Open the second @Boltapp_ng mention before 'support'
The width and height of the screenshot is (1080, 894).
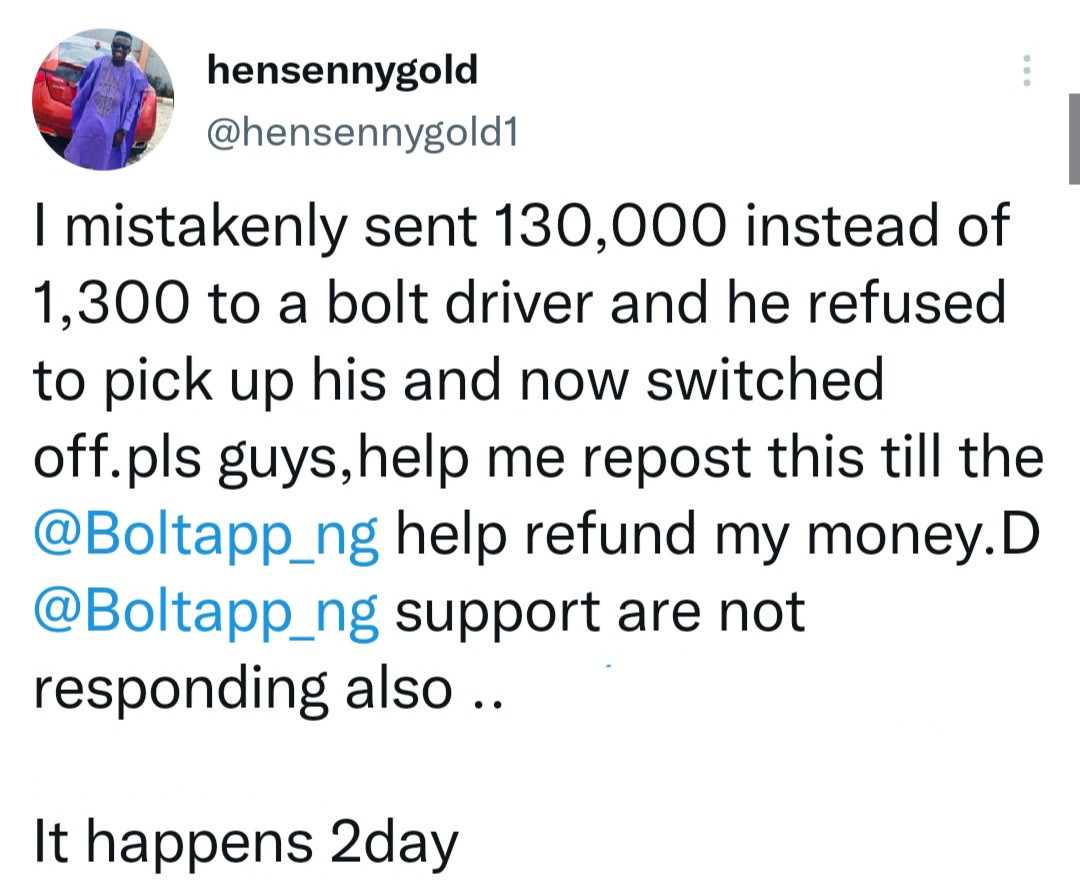pos(207,612)
